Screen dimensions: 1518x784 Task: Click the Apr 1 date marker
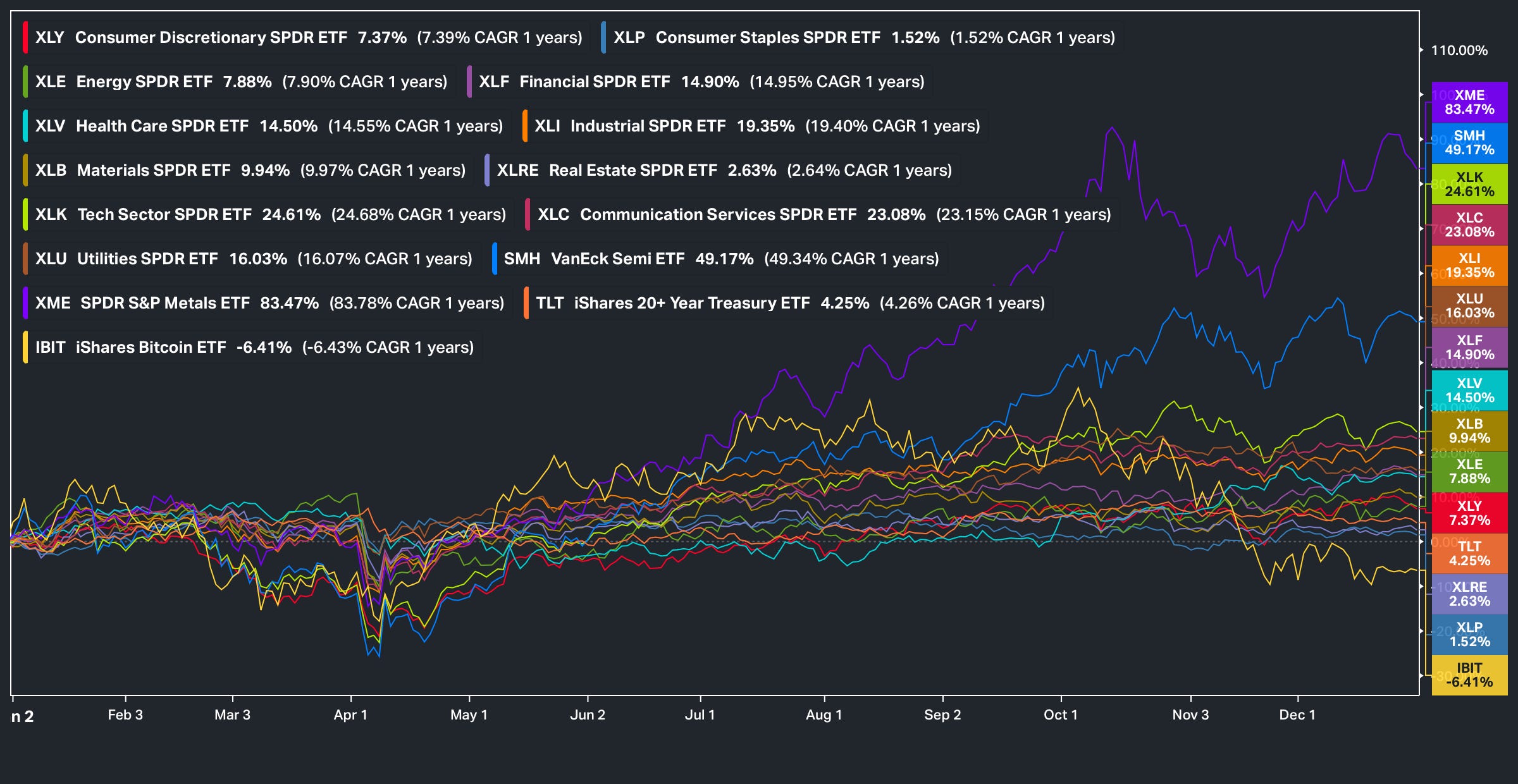click(x=350, y=714)
